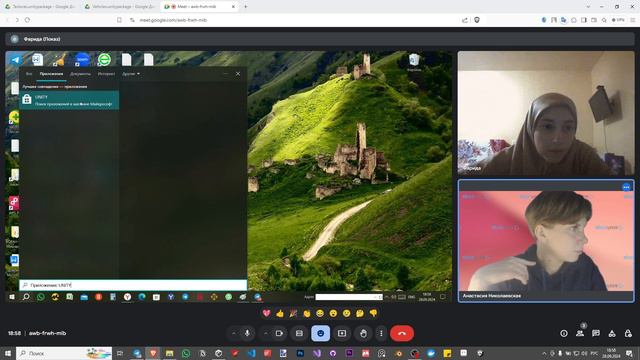Click the UNITY Microsoft Store search result
This screenshot has height=360, width=640.
coord(69,100)
